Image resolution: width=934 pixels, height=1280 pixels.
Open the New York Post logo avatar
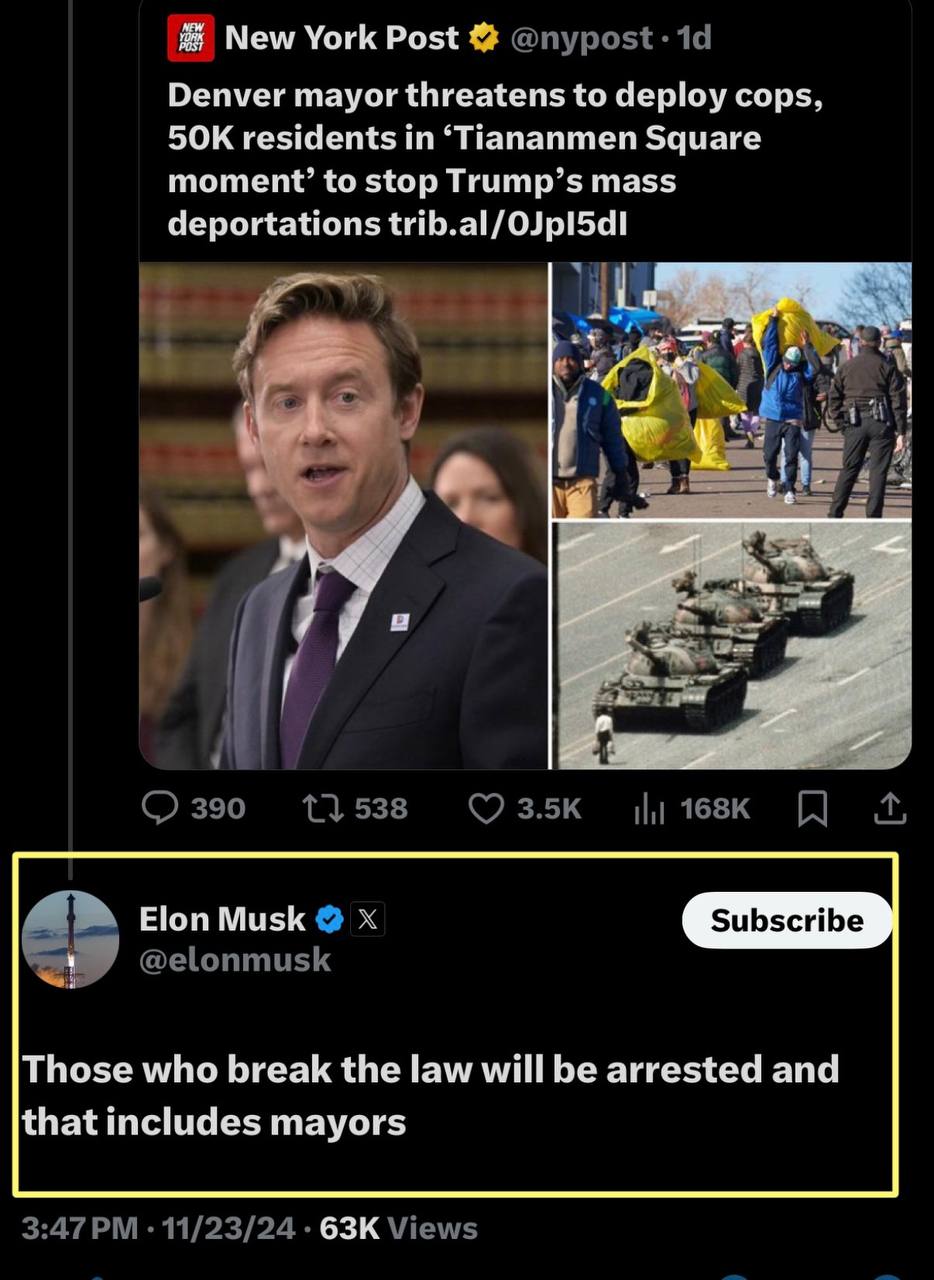190,39
